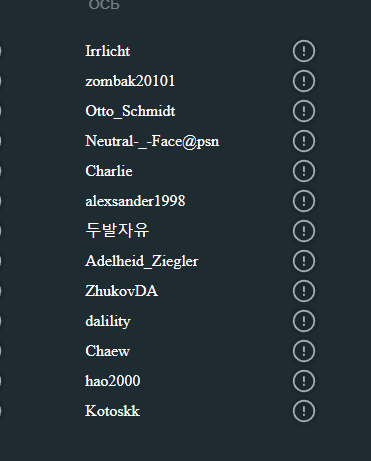Report player zombak20101 via exclamation icon
Image resolution: width=371 pixels, height=461 pixels.
(304, 81)
